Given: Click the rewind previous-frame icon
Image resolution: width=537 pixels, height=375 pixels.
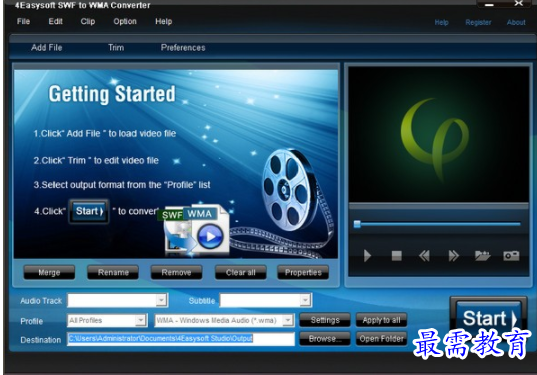Looking at the screenshot, I should 424,255.
